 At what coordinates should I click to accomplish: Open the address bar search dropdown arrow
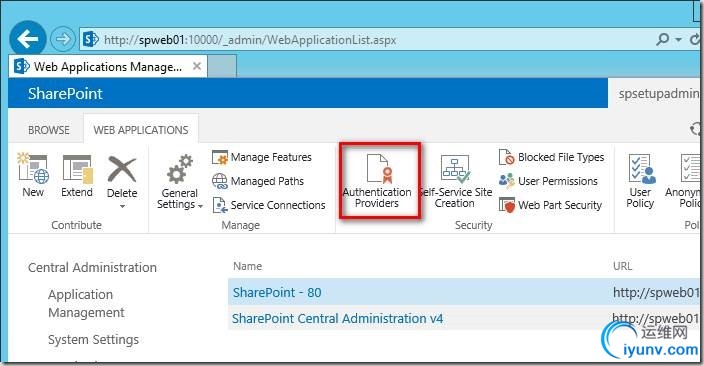[x=678, y=40]
